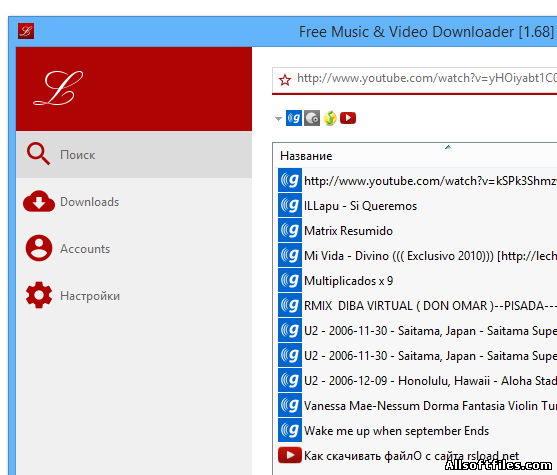Image resolution: width=557 pixels, height=475 pixels.
Task: Click the app logo icon in title bar
Action: (x=26, y=31)
